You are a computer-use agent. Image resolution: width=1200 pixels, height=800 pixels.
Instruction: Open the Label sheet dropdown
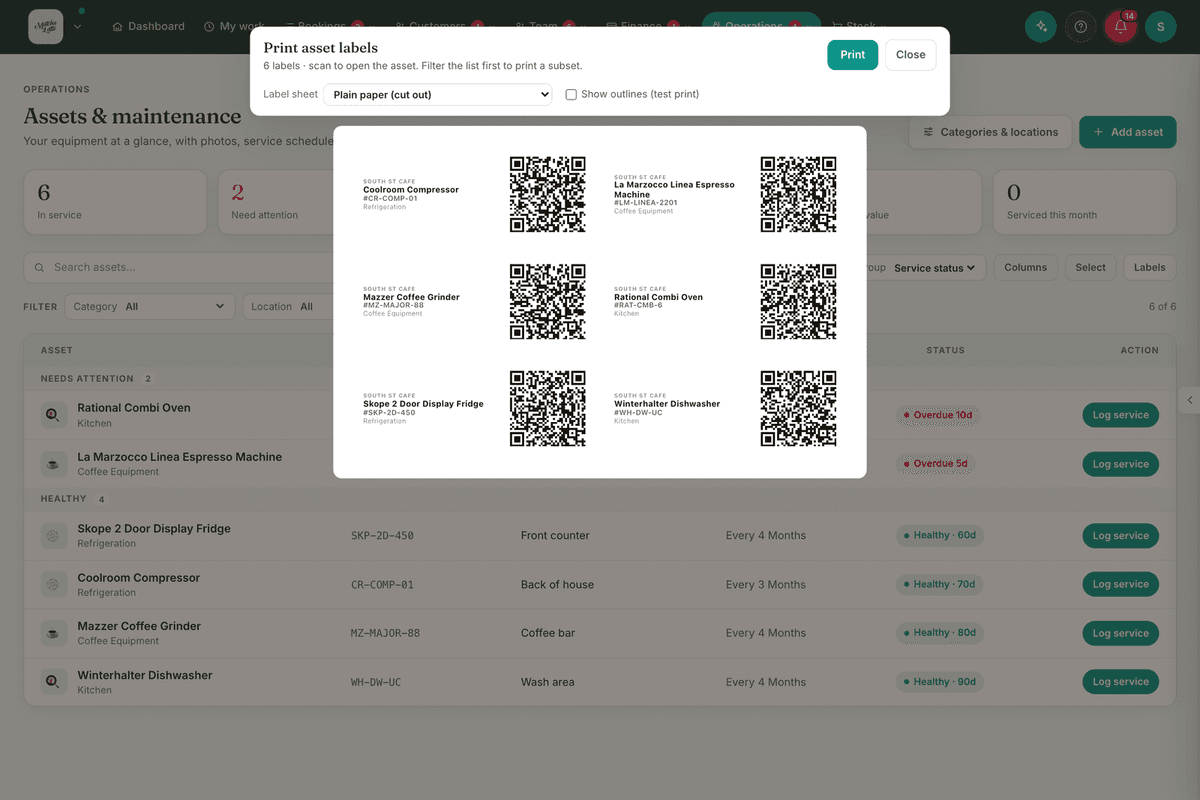[438, 94]
